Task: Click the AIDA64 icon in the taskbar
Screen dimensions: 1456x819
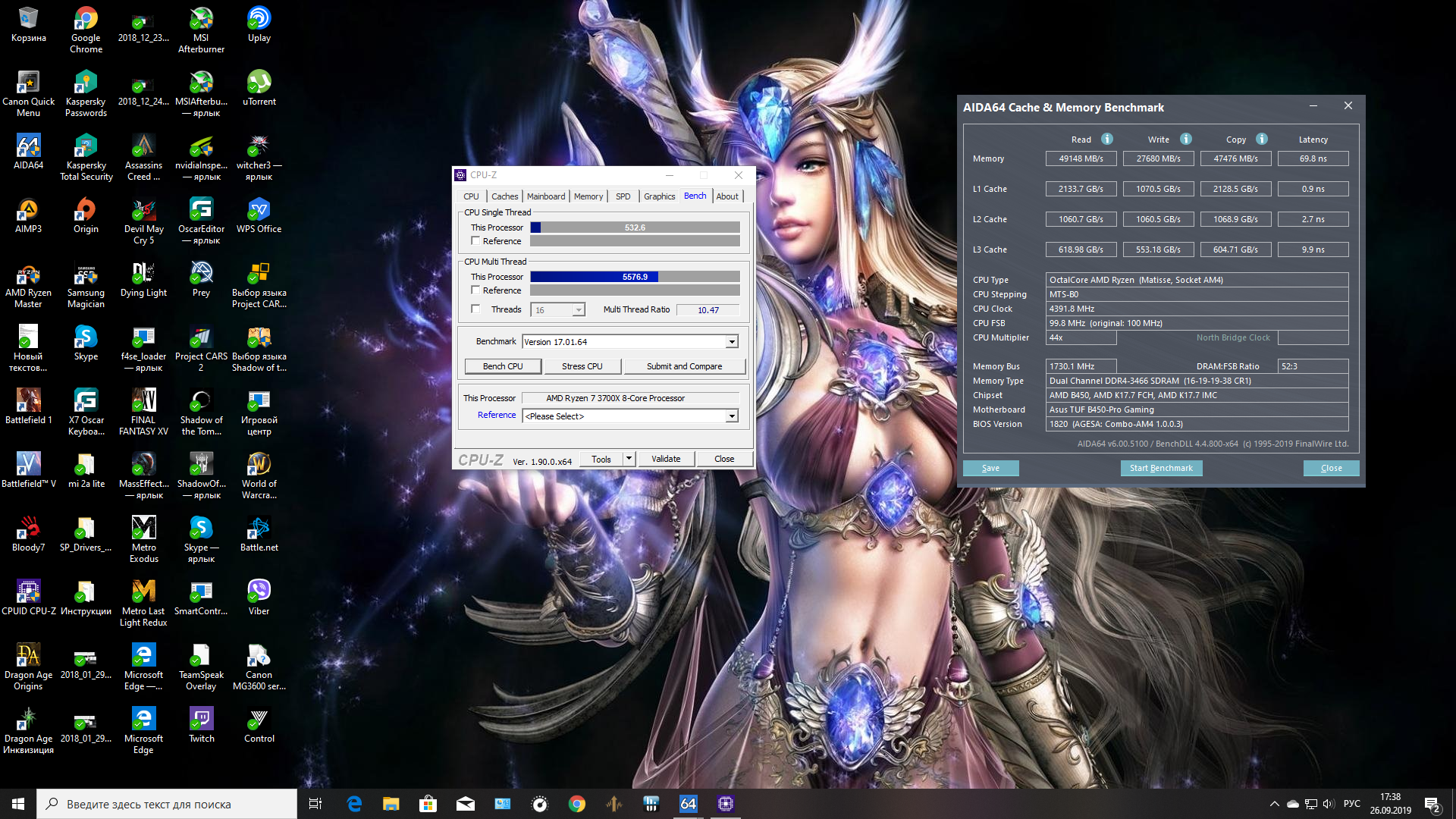Action: click(x=688, y=804)
